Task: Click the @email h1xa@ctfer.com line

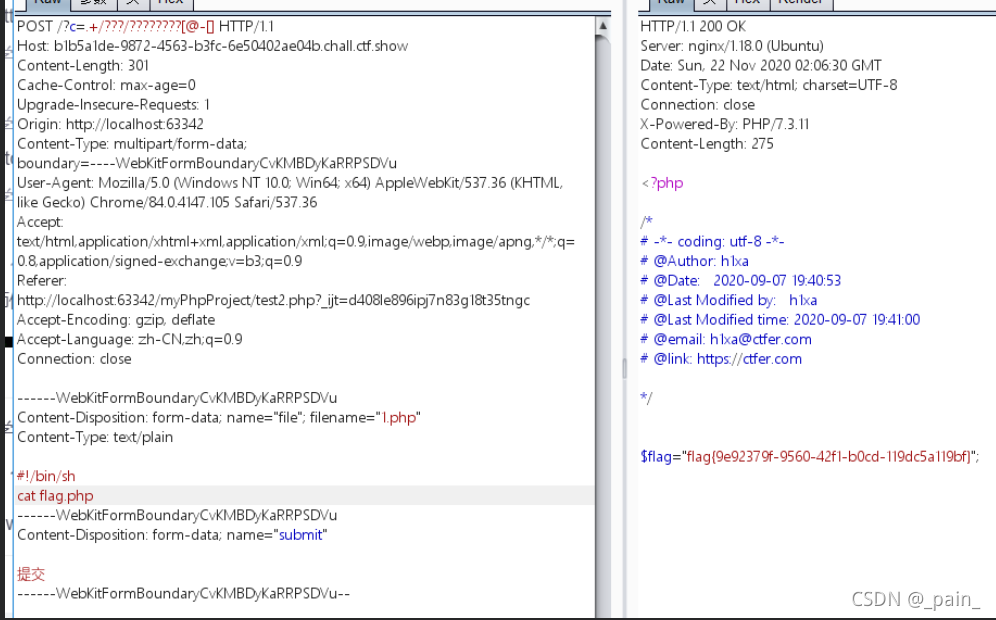Action: click(x=726, y=339)
